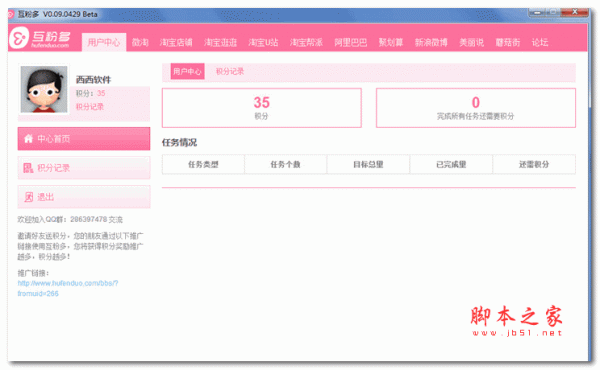Open the 美丽说 tab
This screenshot has height=370, width=600.
tap(471, 42)
